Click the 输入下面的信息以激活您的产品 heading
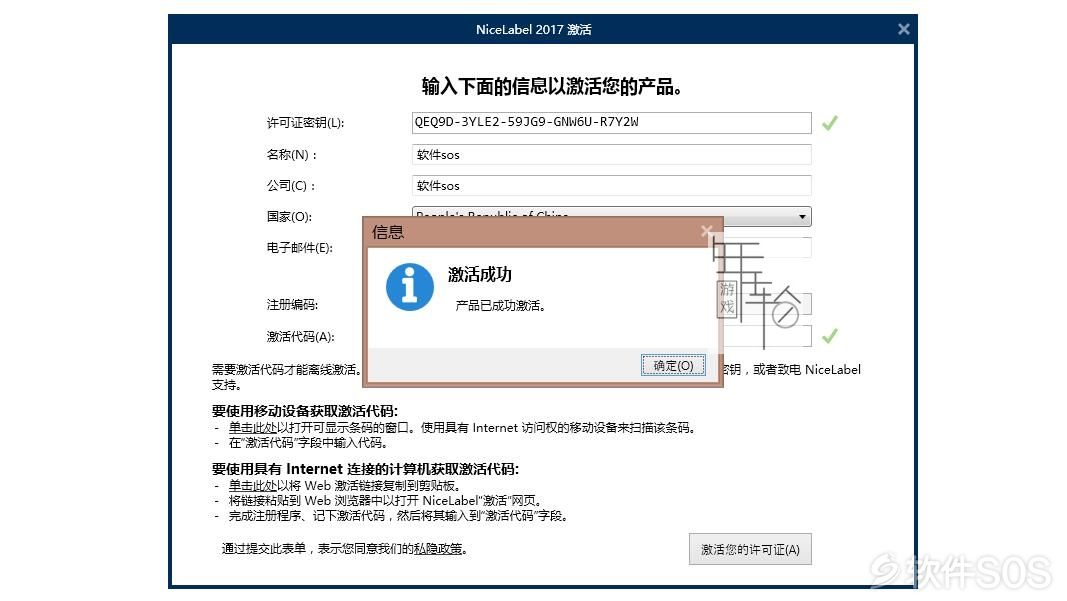This screenshot has width=1067, height=601. tap(552, 86)
